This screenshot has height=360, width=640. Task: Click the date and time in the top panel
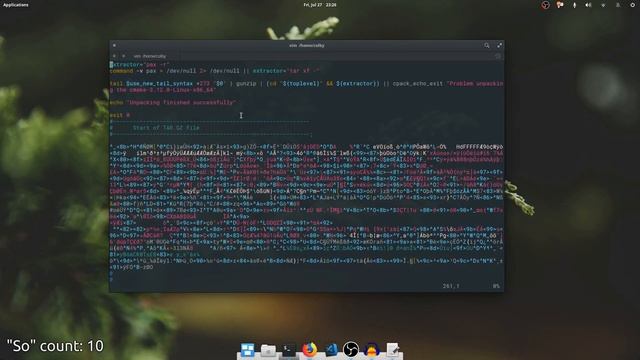click(x=320, y=5)
